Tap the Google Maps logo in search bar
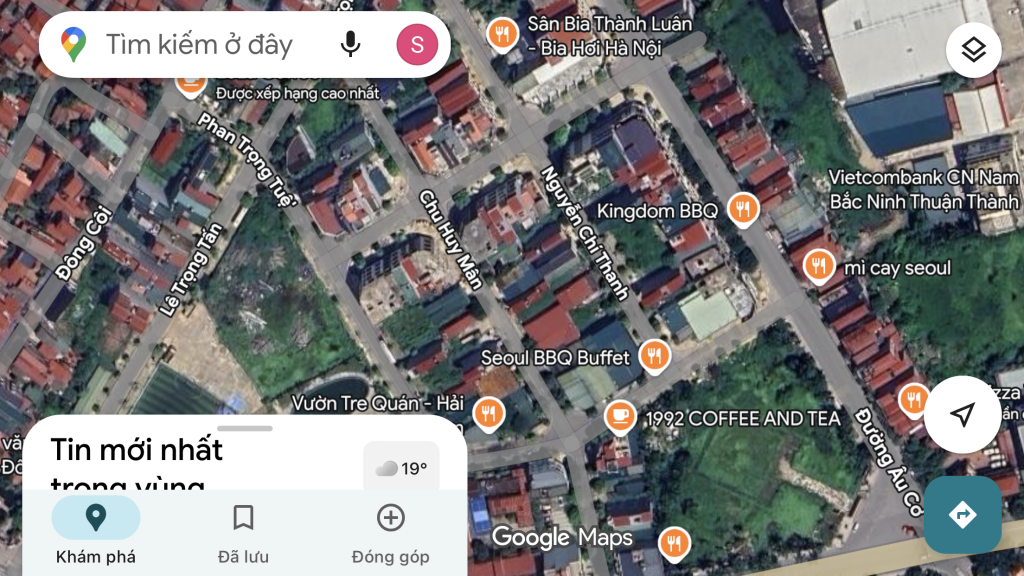 coord(73,44)
